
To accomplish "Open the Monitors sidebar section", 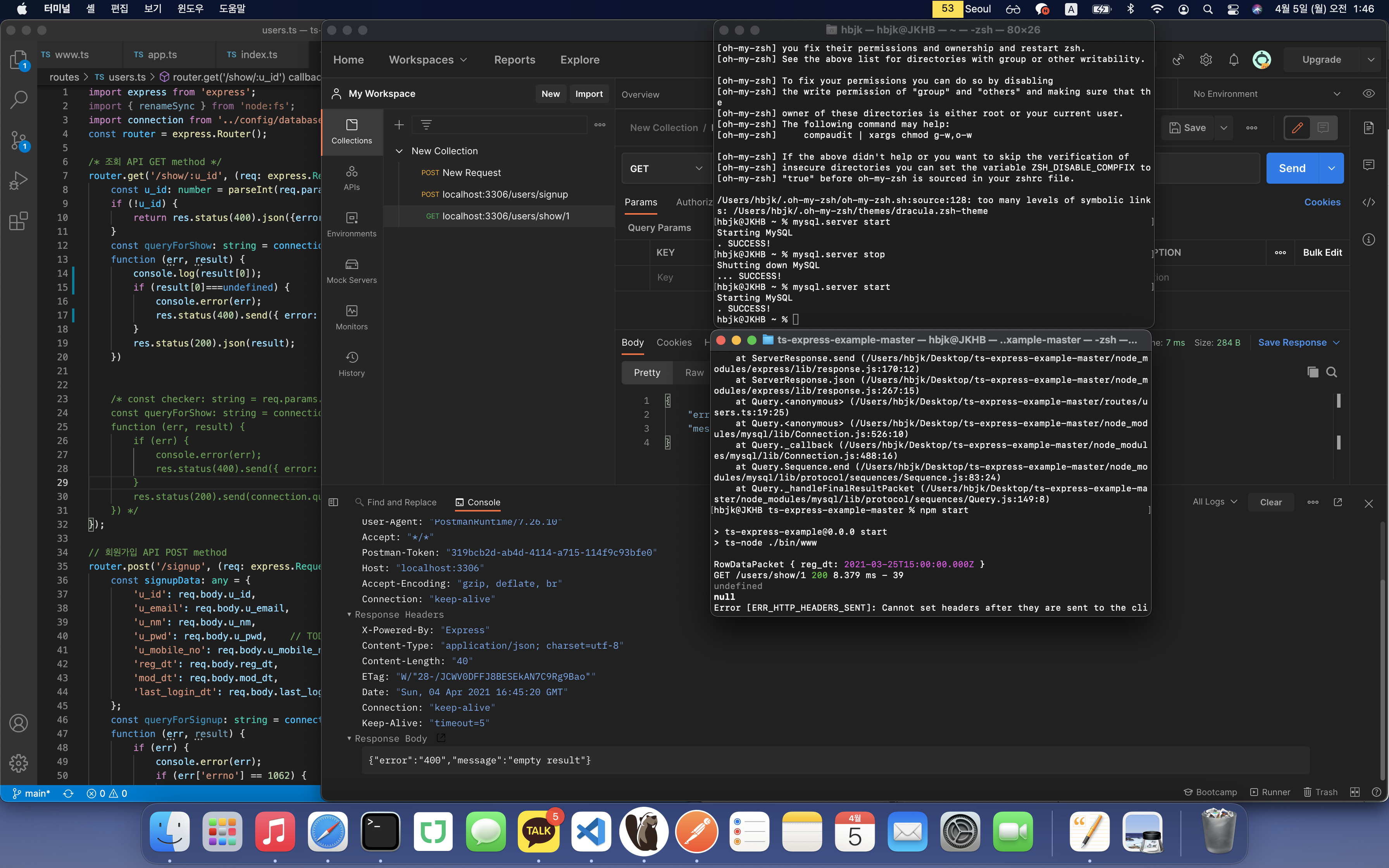I will tap(351, 317).
